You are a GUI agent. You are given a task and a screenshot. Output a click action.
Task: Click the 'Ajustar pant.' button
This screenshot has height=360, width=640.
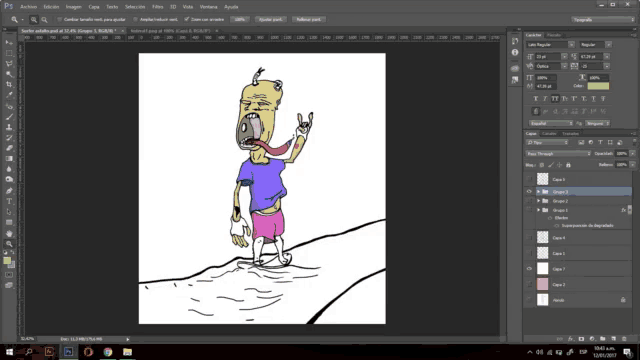pos(271,20)
